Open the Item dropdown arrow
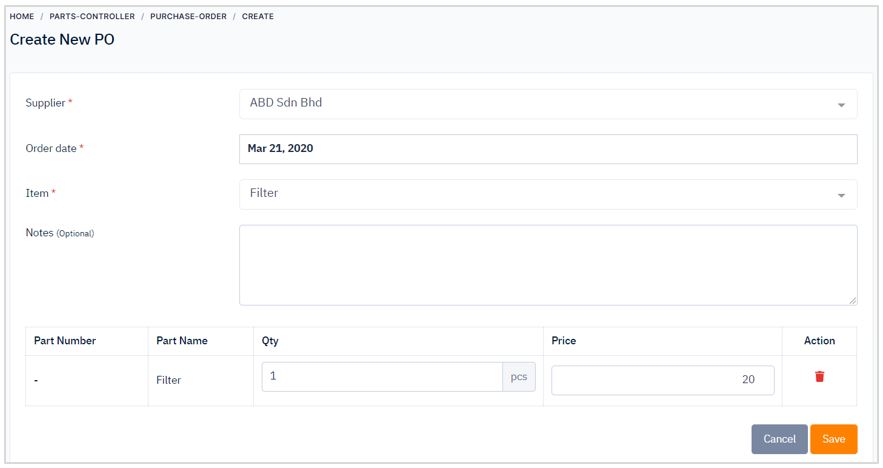 point(841,195)
